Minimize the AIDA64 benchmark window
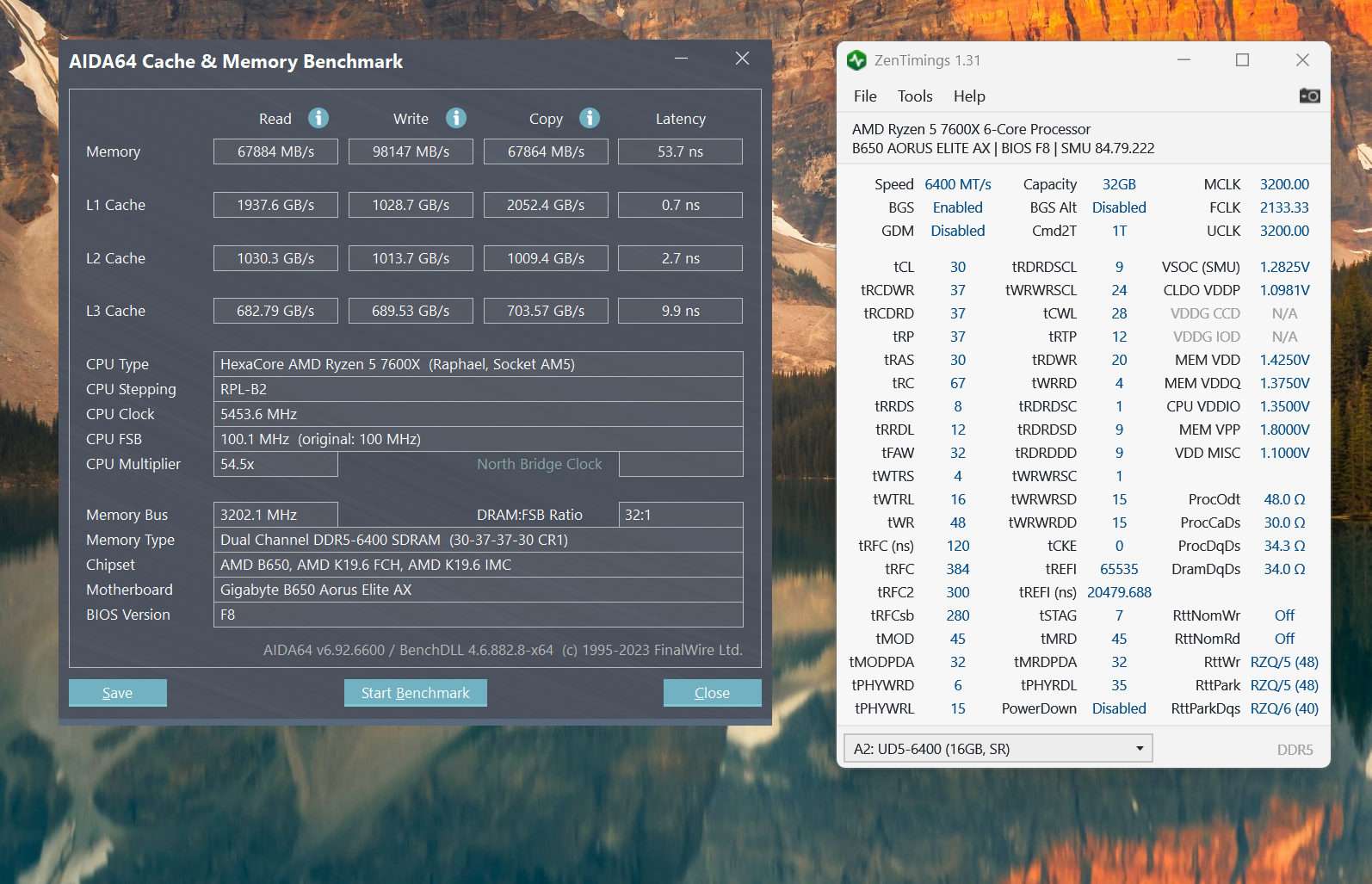 pos(681,59)
